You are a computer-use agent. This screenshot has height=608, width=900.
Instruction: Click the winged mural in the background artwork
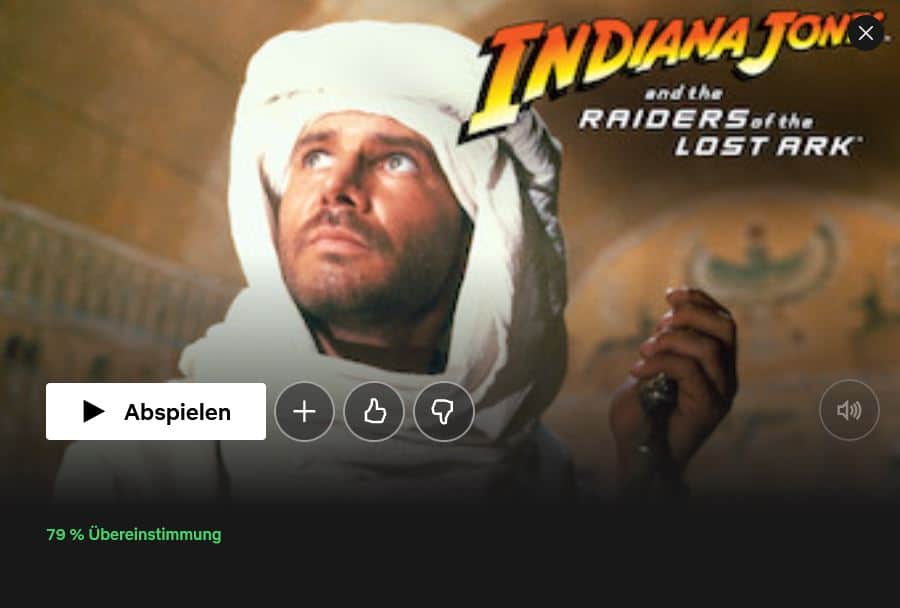point(763,258)
